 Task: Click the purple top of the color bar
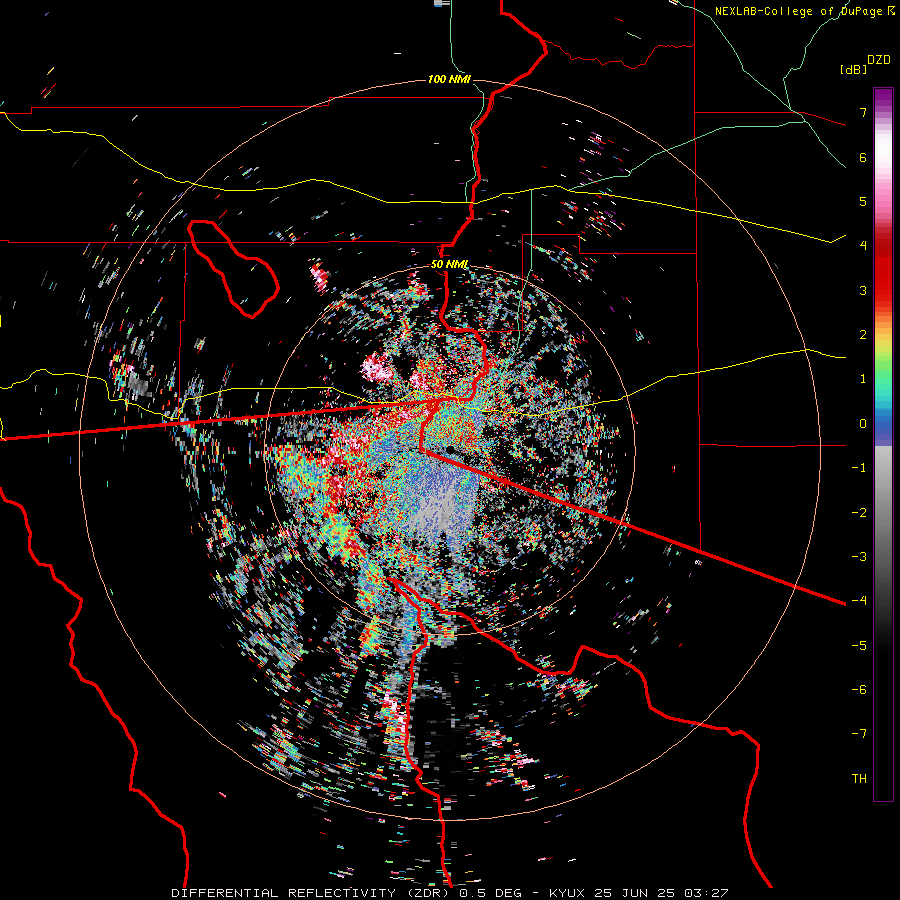pos(883,99)
